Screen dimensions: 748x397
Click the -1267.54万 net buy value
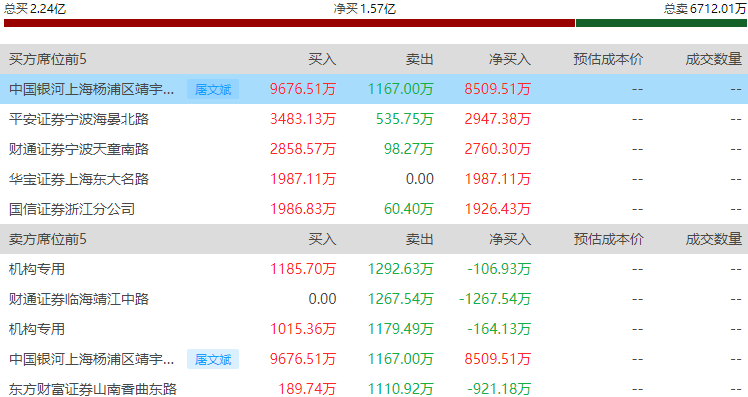tap(495, 299)
